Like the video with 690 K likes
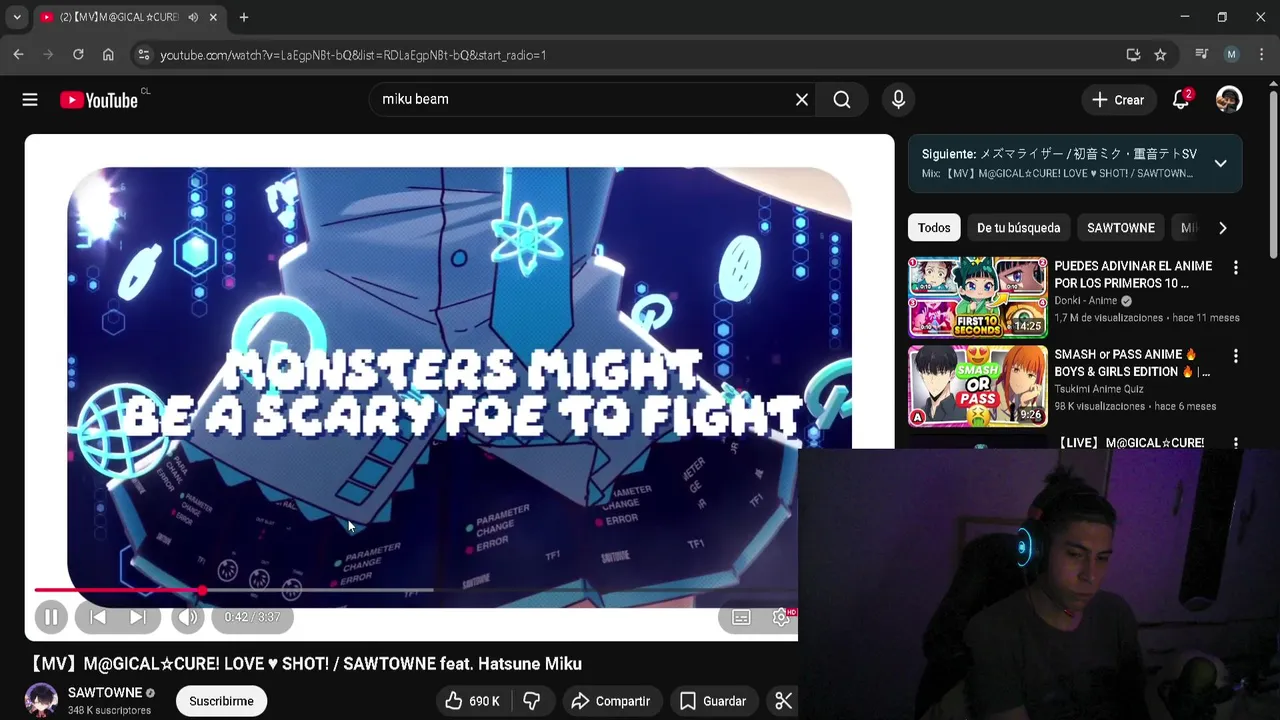This screenshot has height=720, width=1280. [473, 701]
